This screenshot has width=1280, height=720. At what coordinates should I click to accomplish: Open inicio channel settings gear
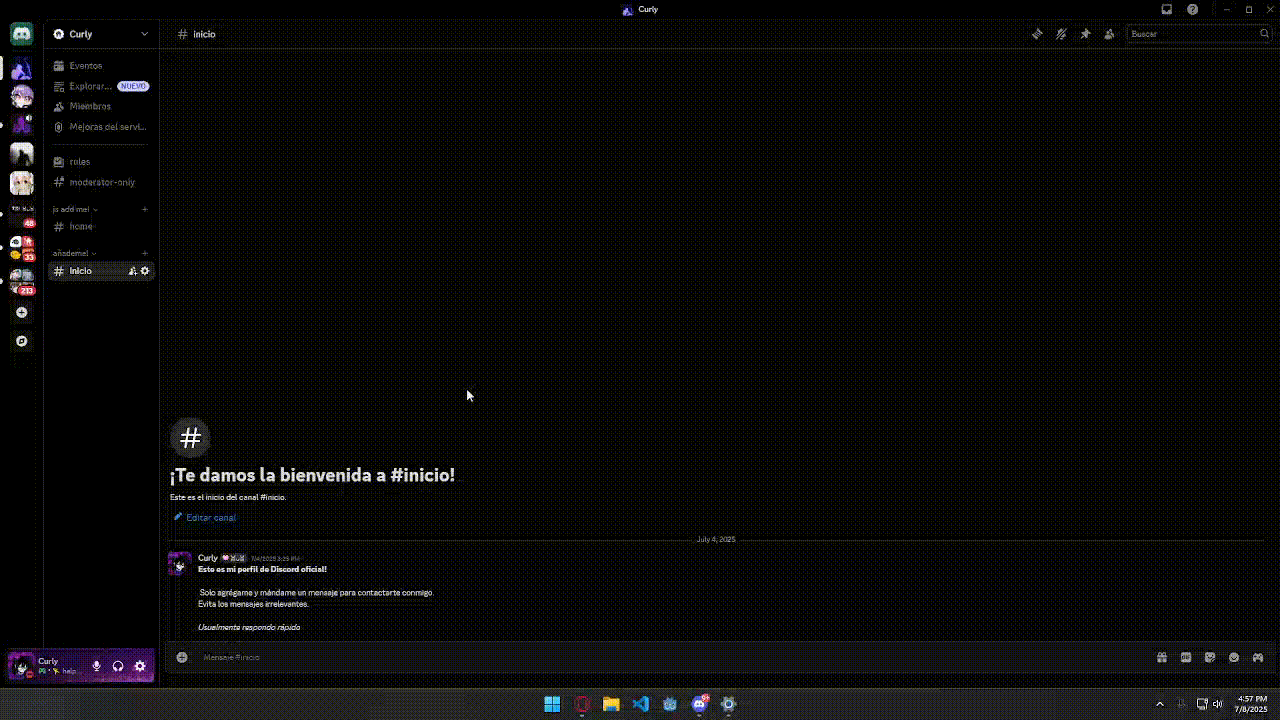145,271
